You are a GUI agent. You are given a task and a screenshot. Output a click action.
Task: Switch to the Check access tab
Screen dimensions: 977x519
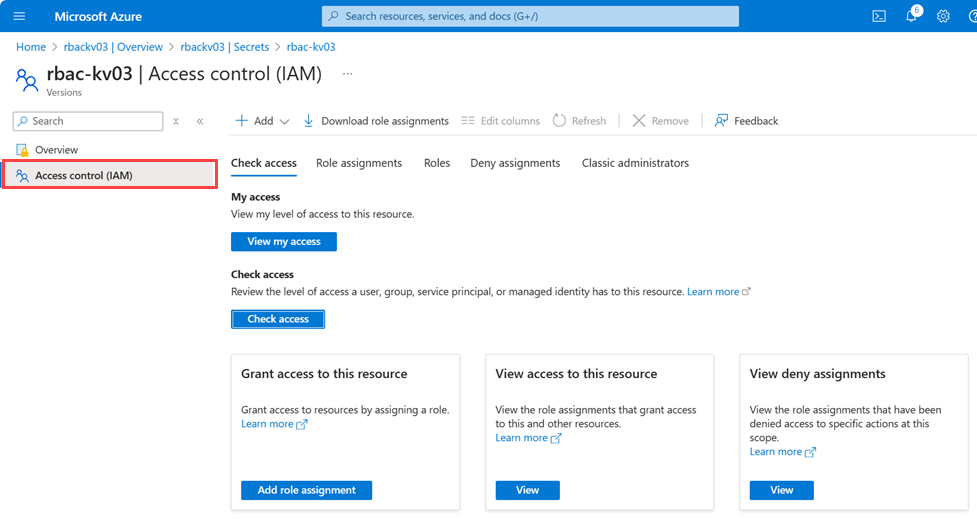(264, 163)
